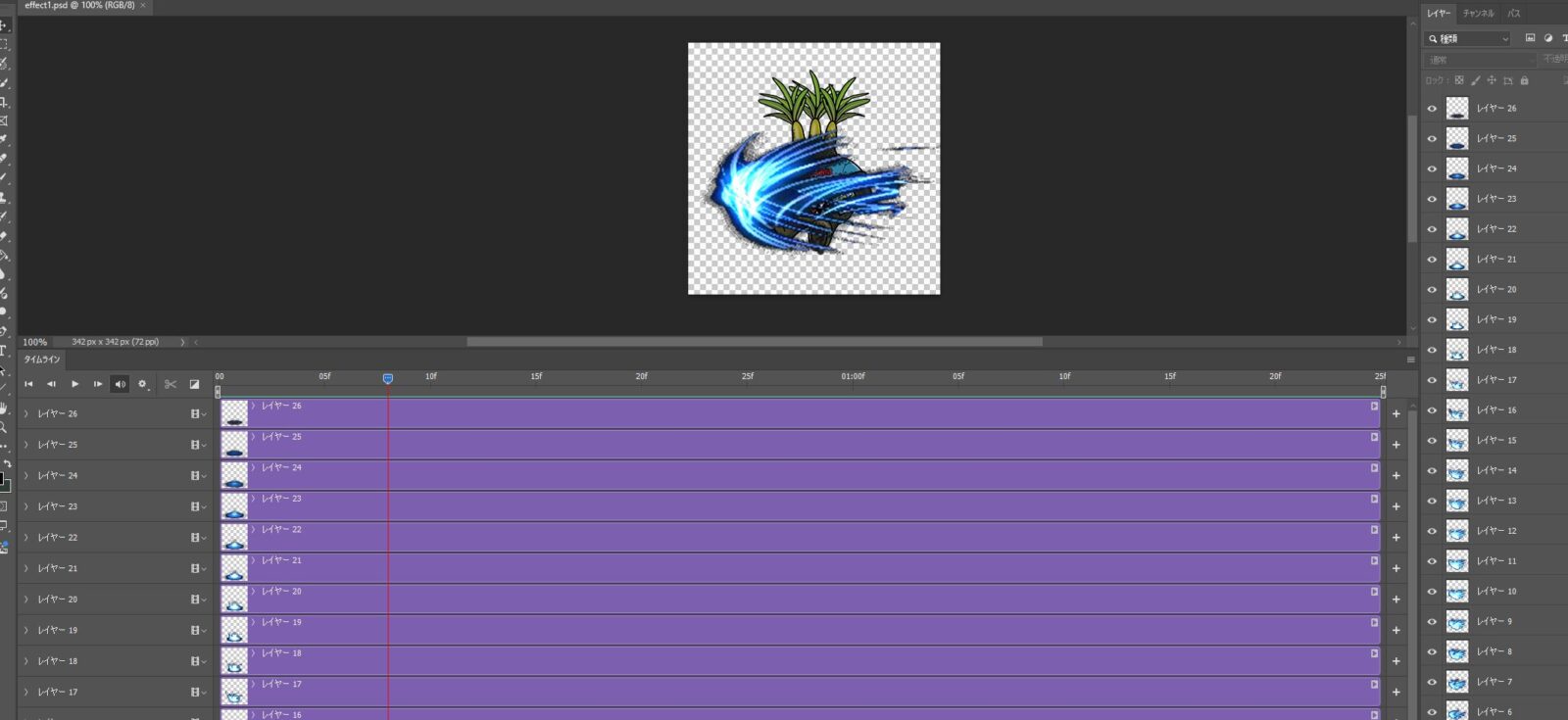1568x720 pixels.
Task: Click foreground color swatch
Action: point(2,479)
